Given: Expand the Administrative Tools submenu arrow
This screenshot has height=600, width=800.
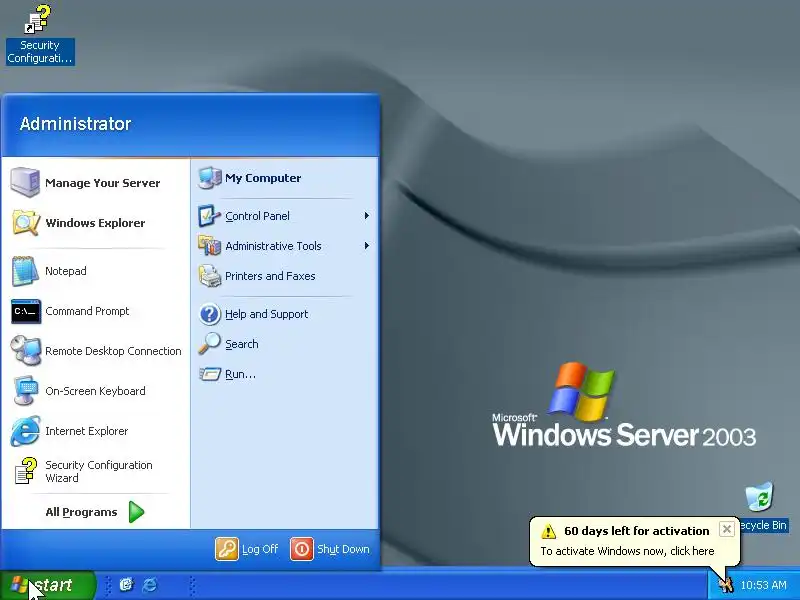Looking at the screenshot, I should coord(366,246).
